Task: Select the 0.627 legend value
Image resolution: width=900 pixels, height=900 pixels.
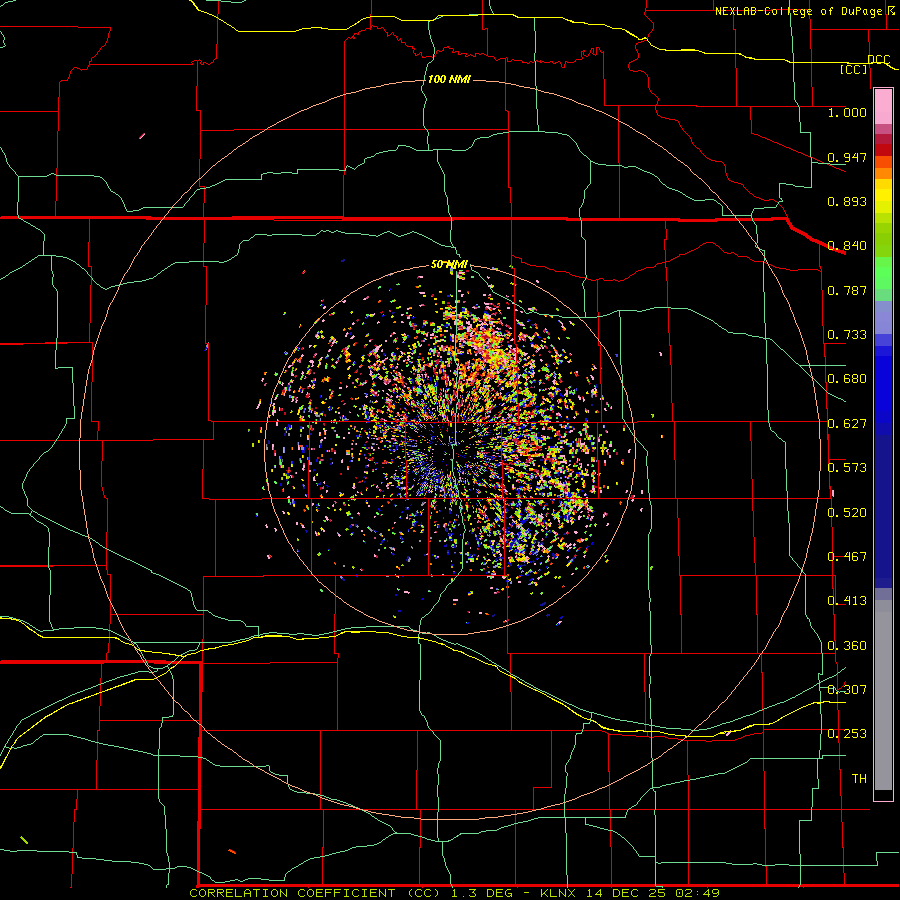Action: pyautogui.click(x=847, y=424)
